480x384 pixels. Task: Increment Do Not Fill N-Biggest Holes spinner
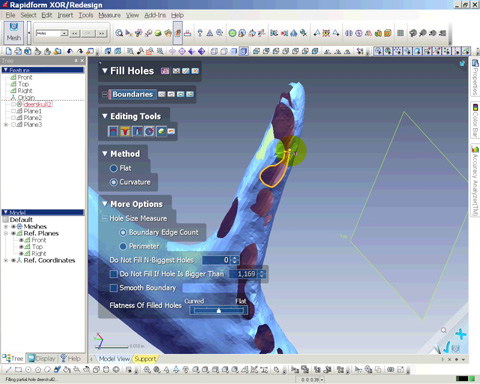pyautogui.click(x=236, y=258)
